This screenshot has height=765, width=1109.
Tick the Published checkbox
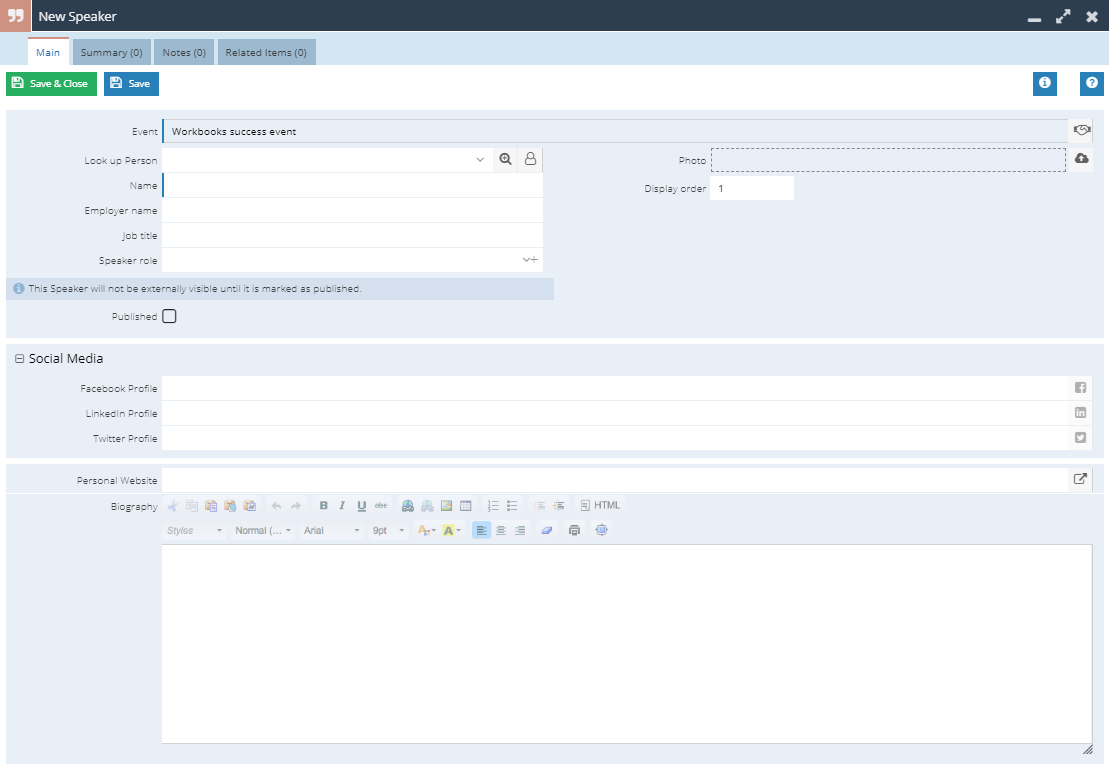click(x=169, y=316)
